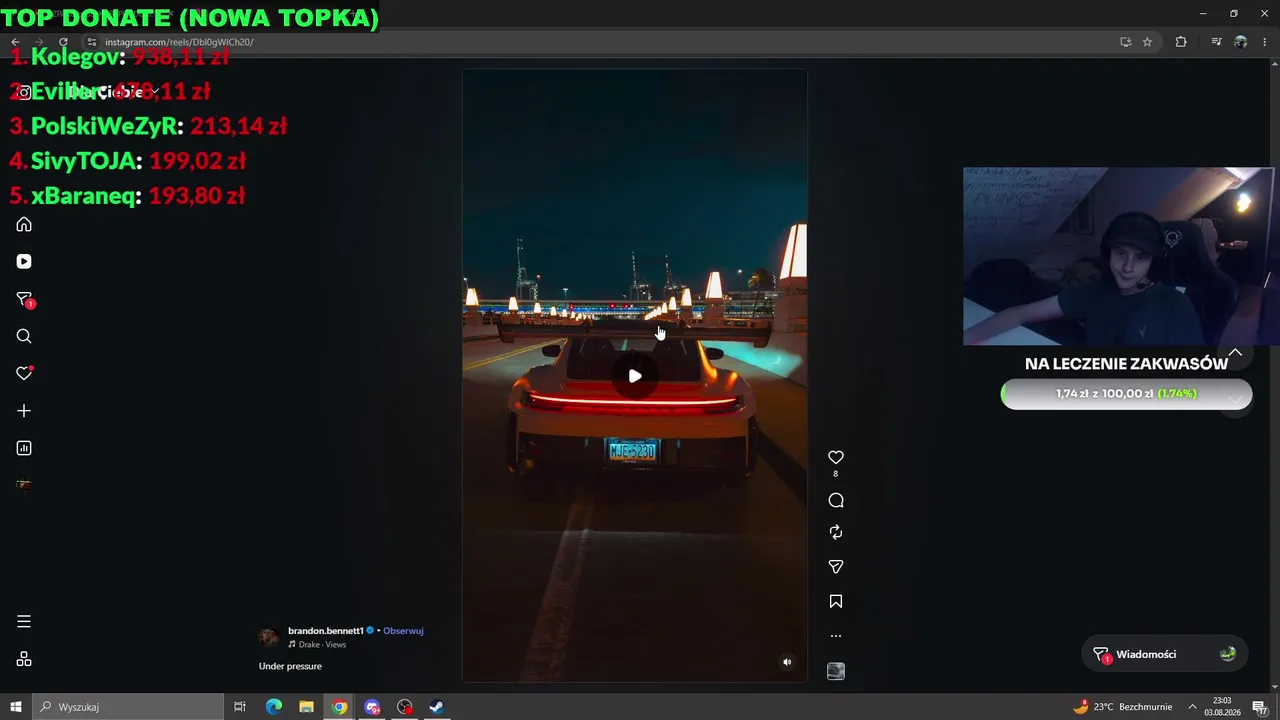Reload the Instagram page
Screen dimensions: 1280x720
pyautogui.click(x=63, y=42)
